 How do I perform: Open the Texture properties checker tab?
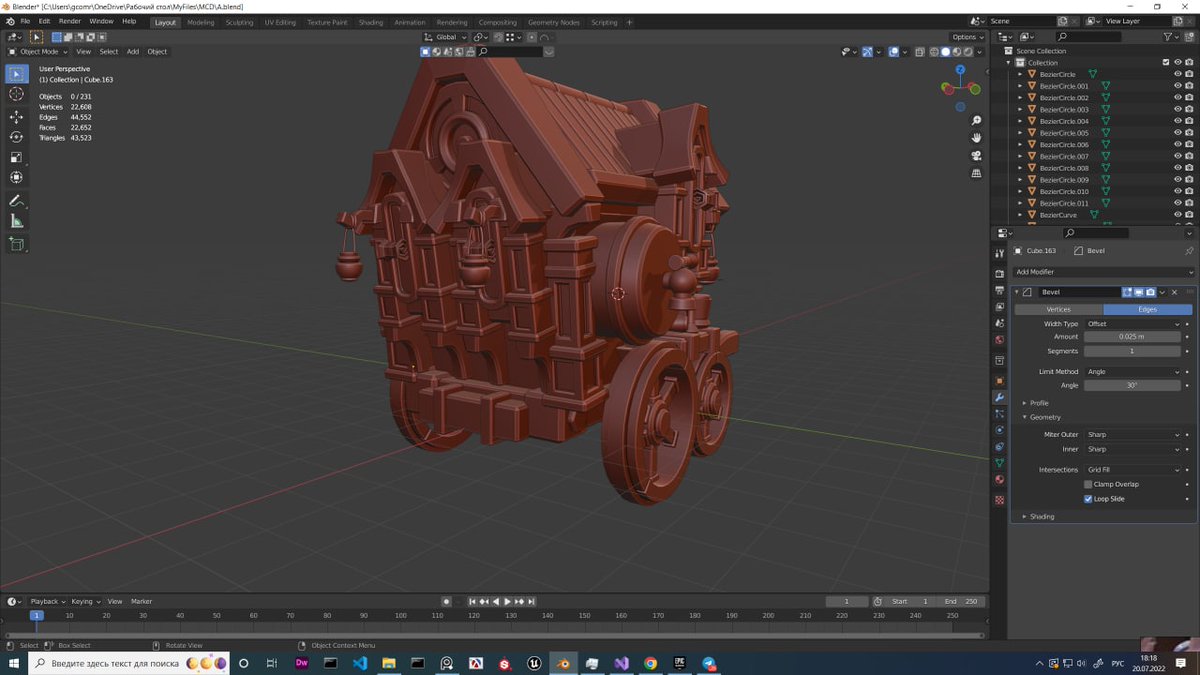[999, 500]
